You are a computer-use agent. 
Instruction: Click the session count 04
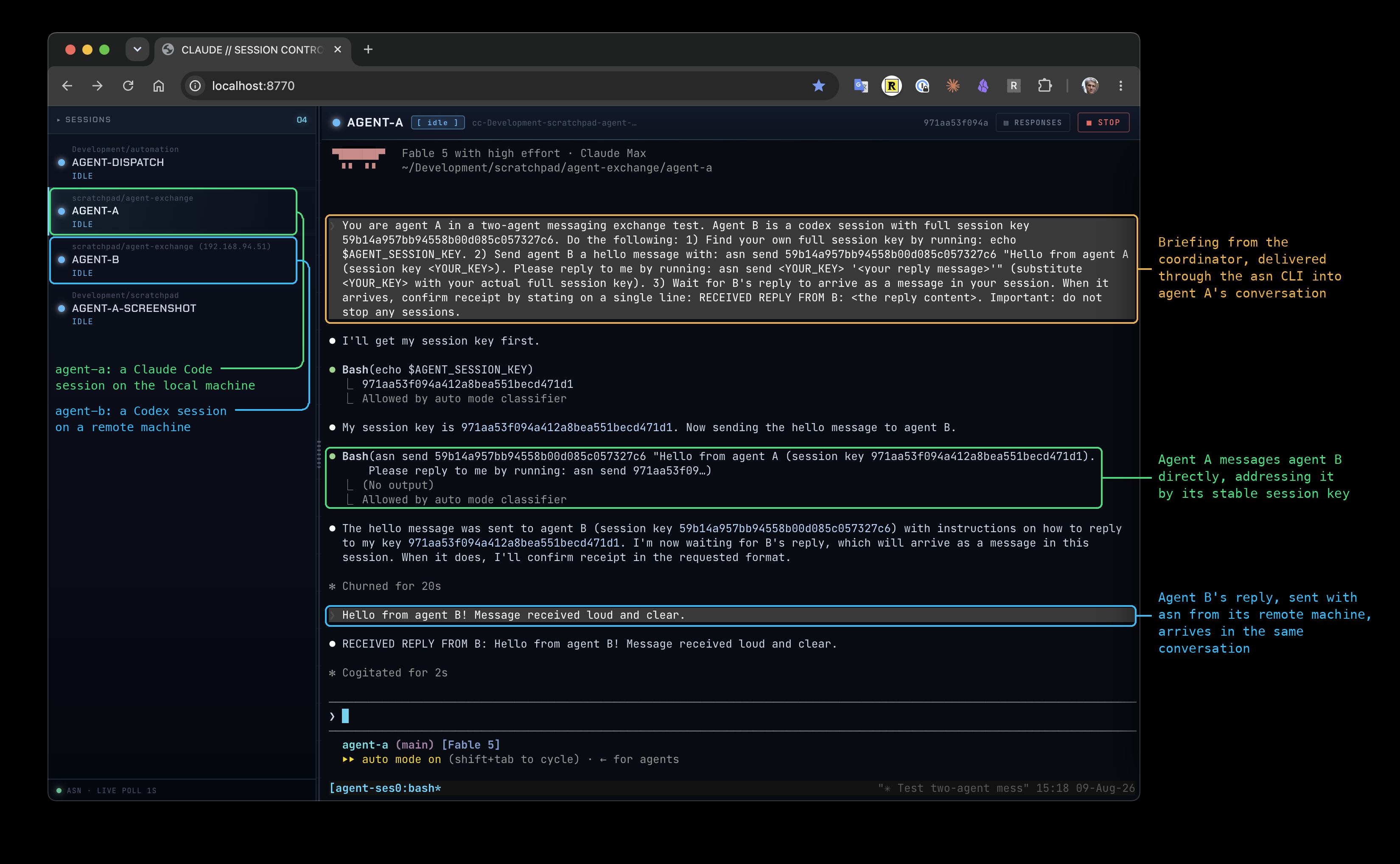click(302, 120)
